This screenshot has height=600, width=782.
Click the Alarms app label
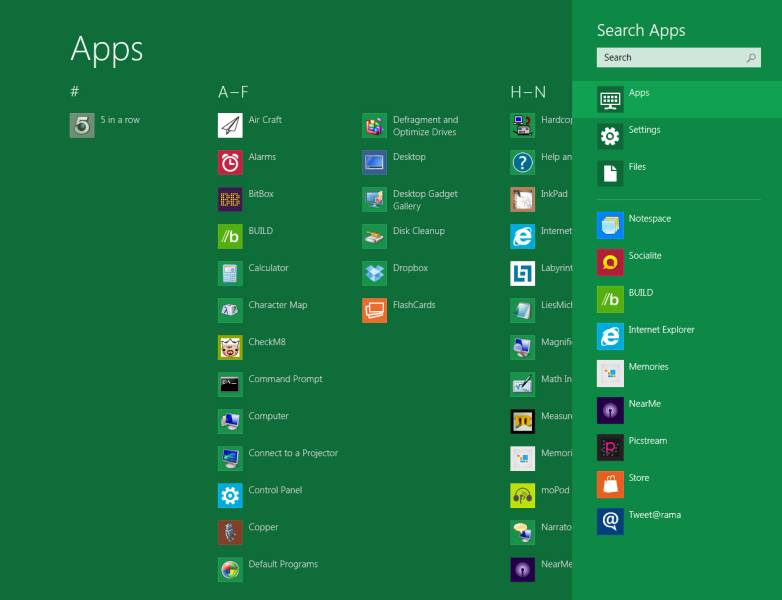[262, 157]
